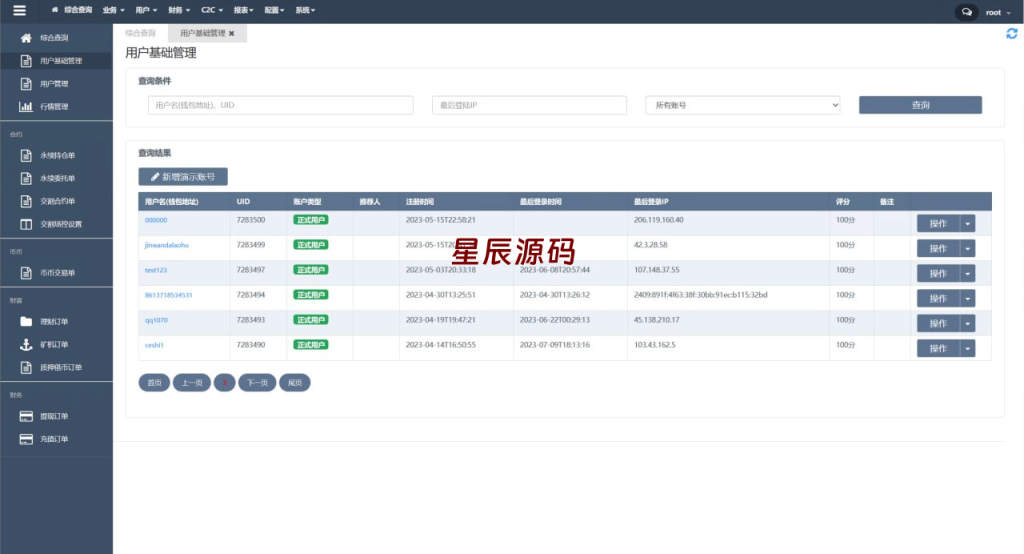Click the 用户管理 document icon in the sidebar
The width and height of the screenshot is (1024, 554).
[x=26, y=84]
